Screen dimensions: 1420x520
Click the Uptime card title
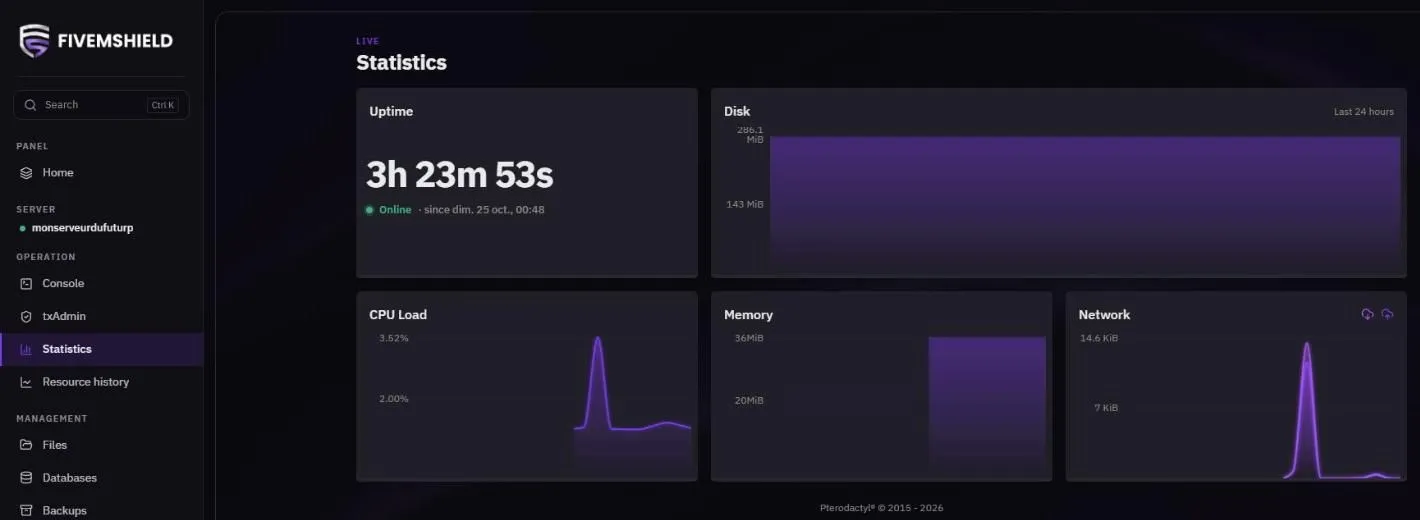pos(391,111)
